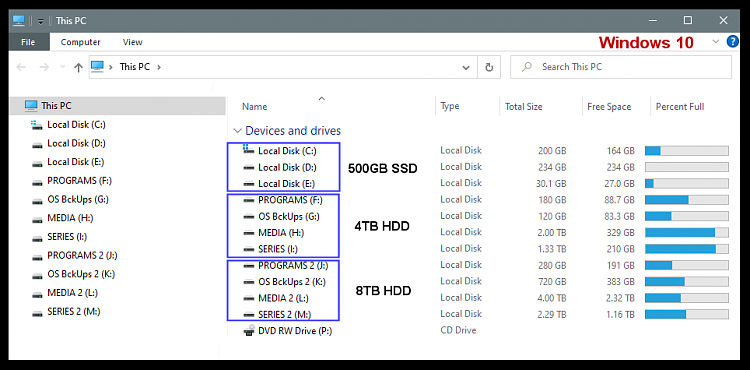Switch to the Computer ribbon tab
The image size is (750, 370).
[80, 42]
